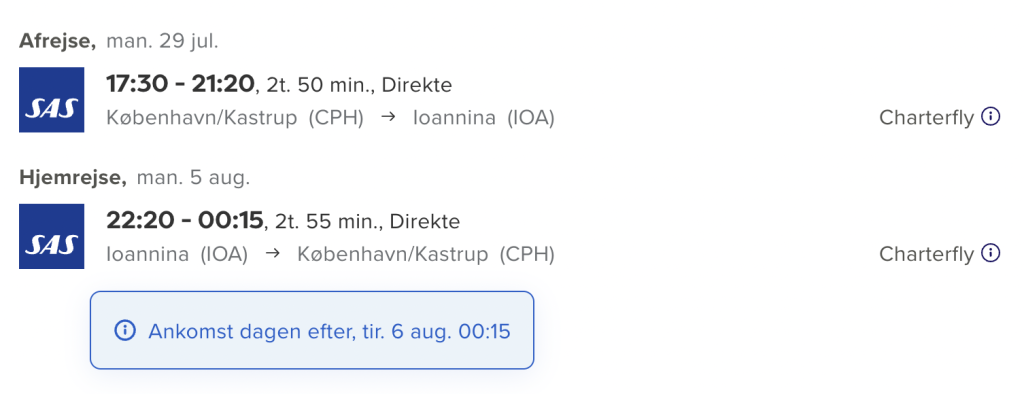
Task: Click the SAS logo on the outbound flight
Action: coord(52,99)
